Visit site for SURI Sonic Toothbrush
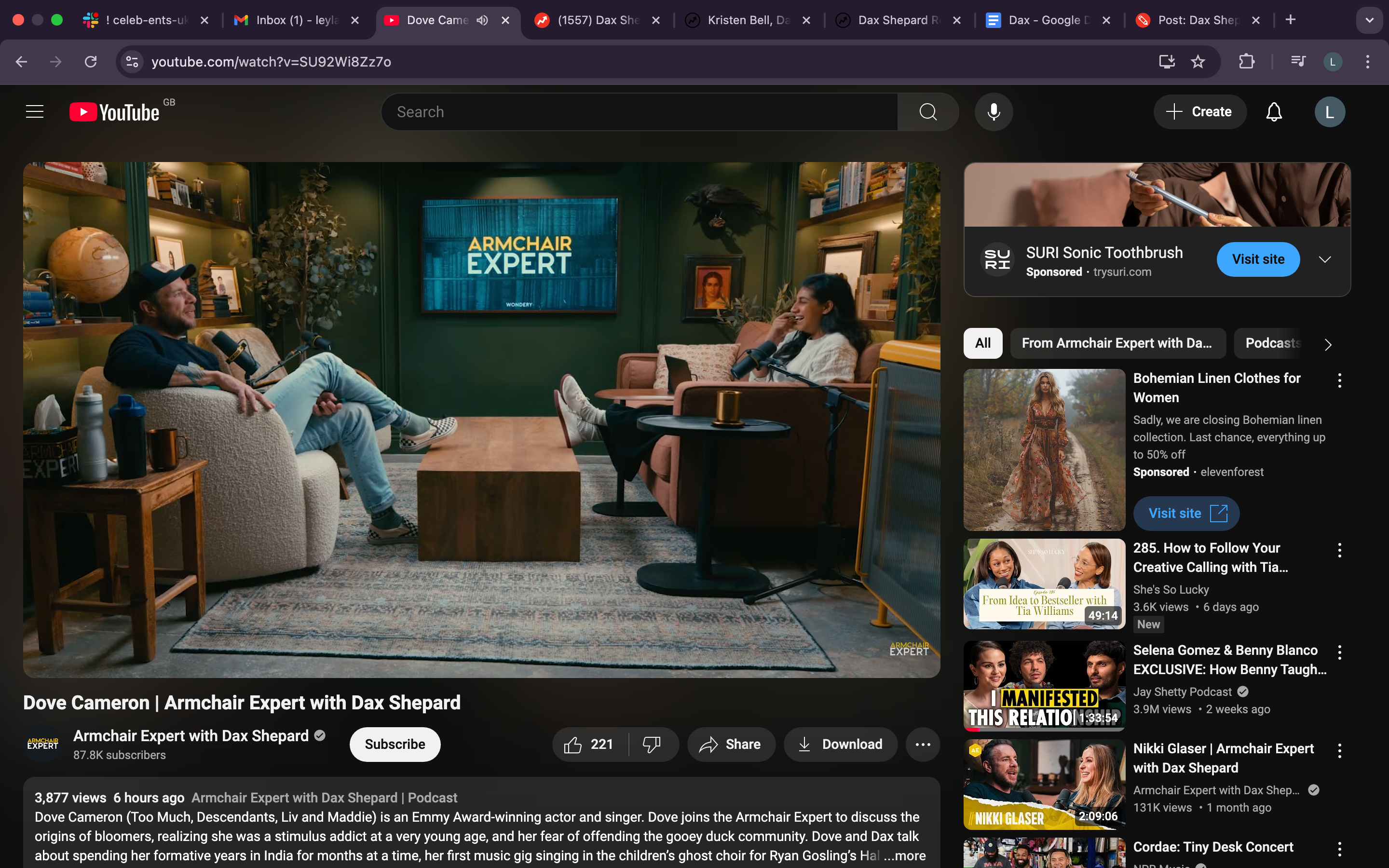This screenshot has width=1389, height=868. (x=1258, y=259)
